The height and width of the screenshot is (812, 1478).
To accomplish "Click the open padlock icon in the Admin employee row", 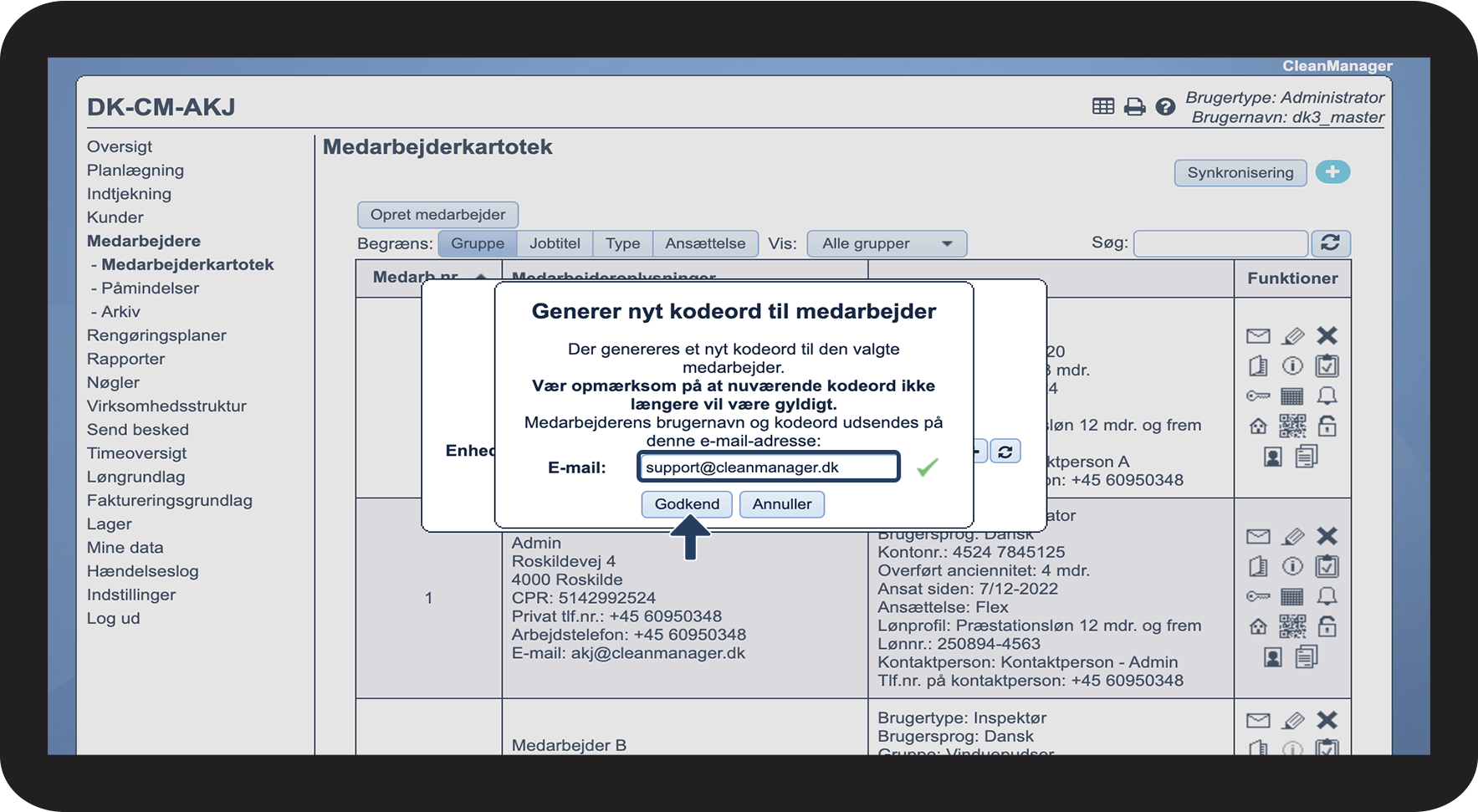I will click(x=1327, y=626).
